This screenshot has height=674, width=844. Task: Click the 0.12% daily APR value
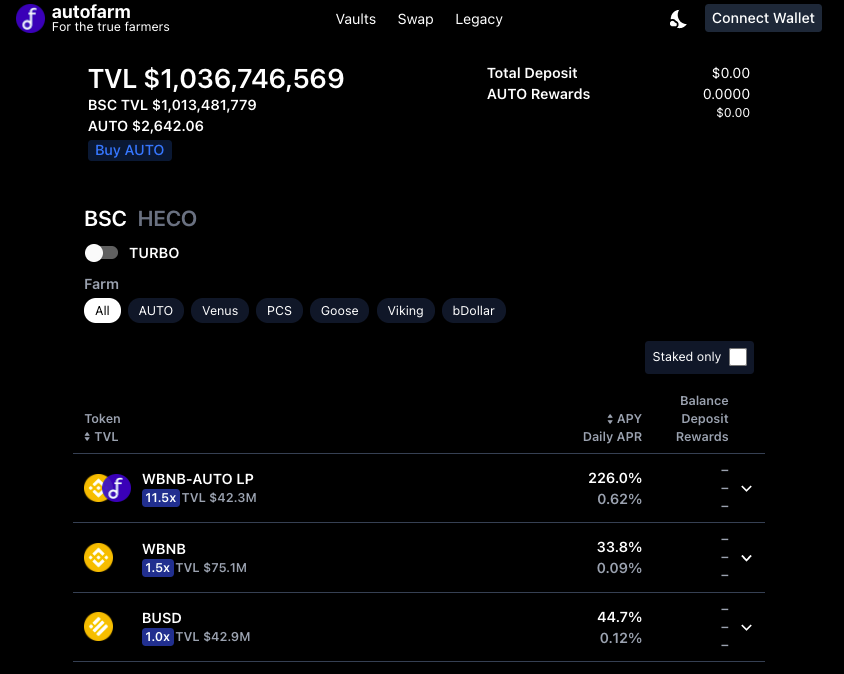coord(621,638)
